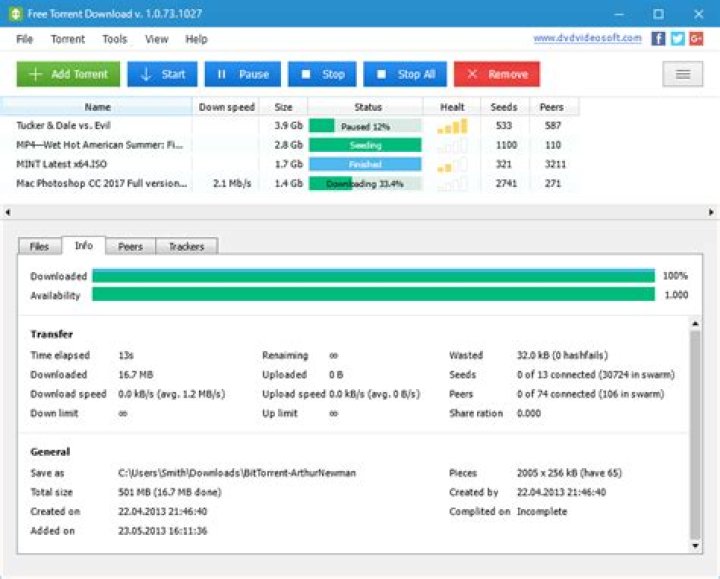
Task: Click health icon for Mac Photoshop row
Action: (452, 184)
